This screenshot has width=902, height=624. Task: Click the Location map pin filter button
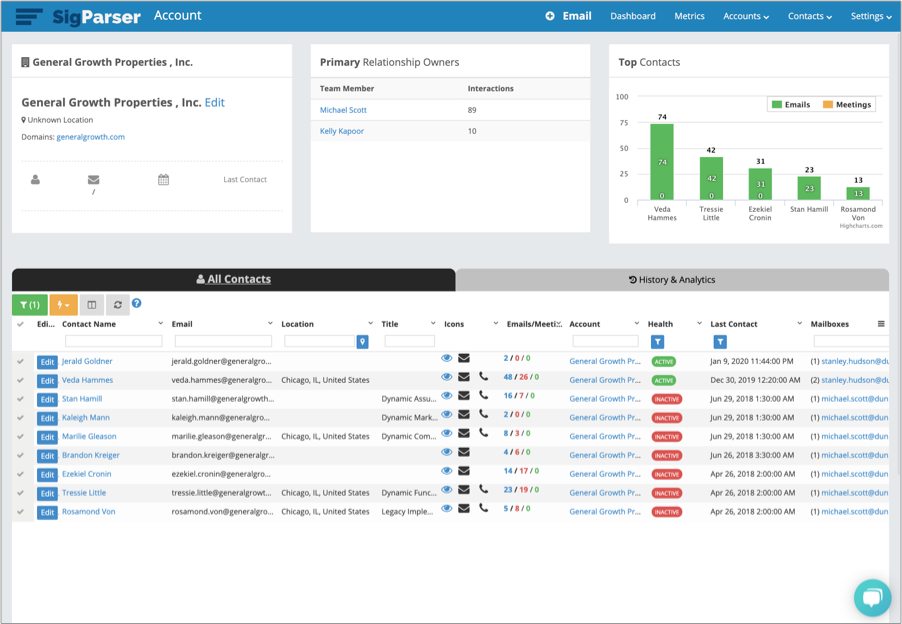coord(362,342)
